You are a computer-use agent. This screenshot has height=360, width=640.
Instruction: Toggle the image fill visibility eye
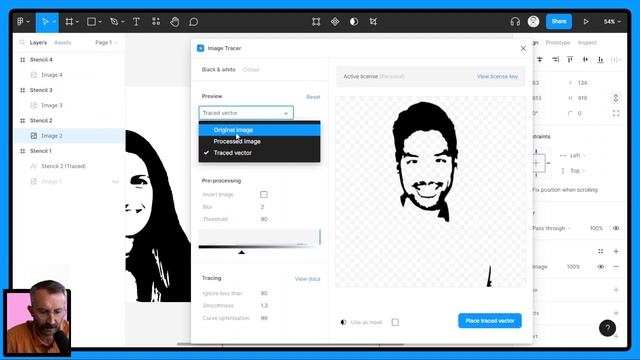coord(600,267)
